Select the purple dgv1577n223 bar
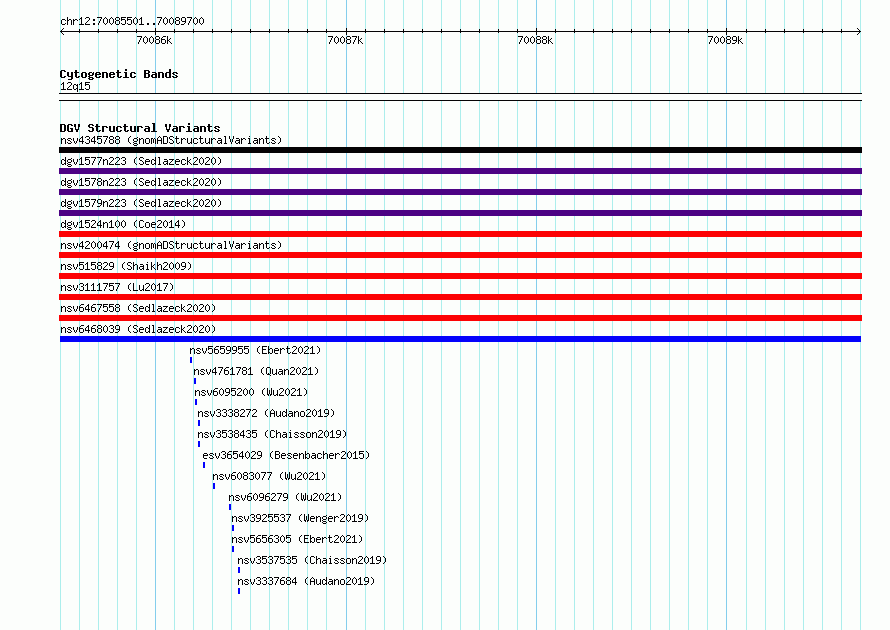This screenshot has width=890, height=630. [460, 171]
